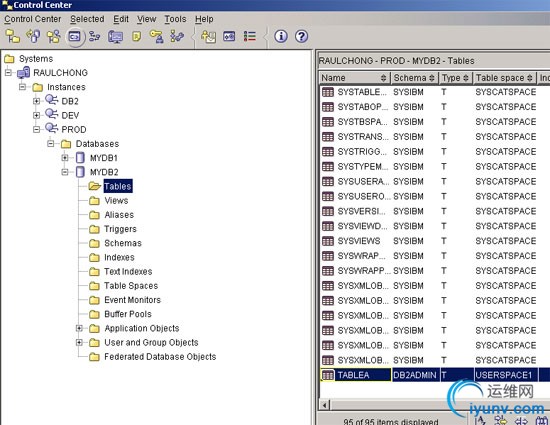The height and width of the screenshot is (425, 550).
Task: Sort the table by Table space column
Action: tap(504, 78)
